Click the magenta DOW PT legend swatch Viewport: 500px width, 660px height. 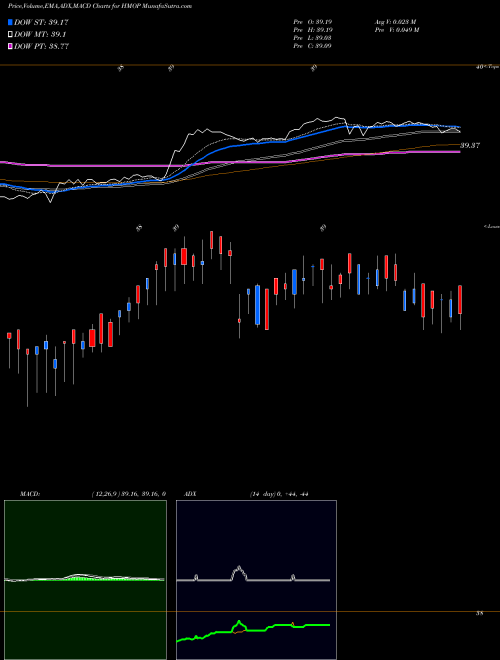10,46
